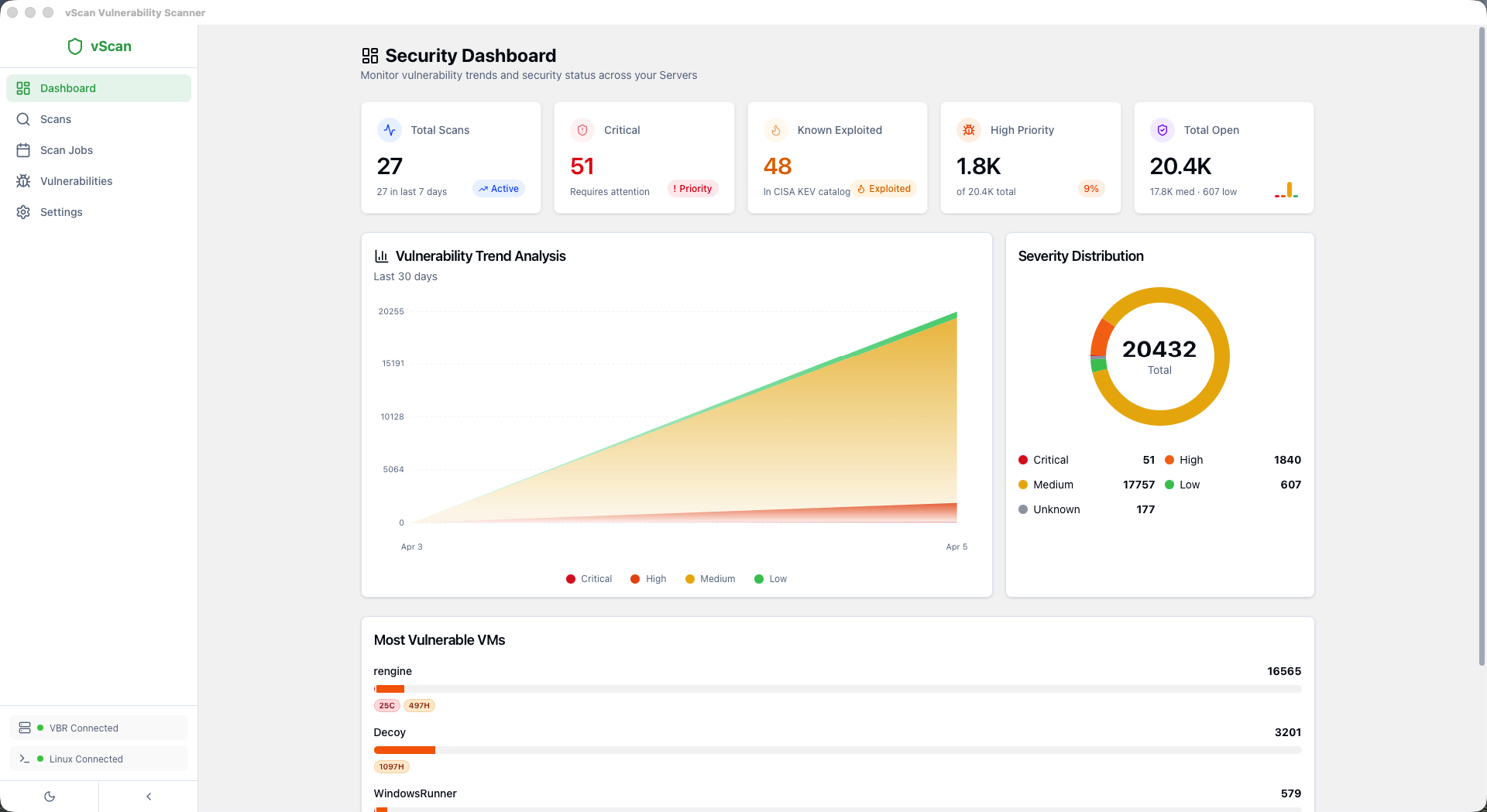This screenshot has width=1487, height=812.
Task: Click the High Priority bug icon
Action: click(969, 130)
